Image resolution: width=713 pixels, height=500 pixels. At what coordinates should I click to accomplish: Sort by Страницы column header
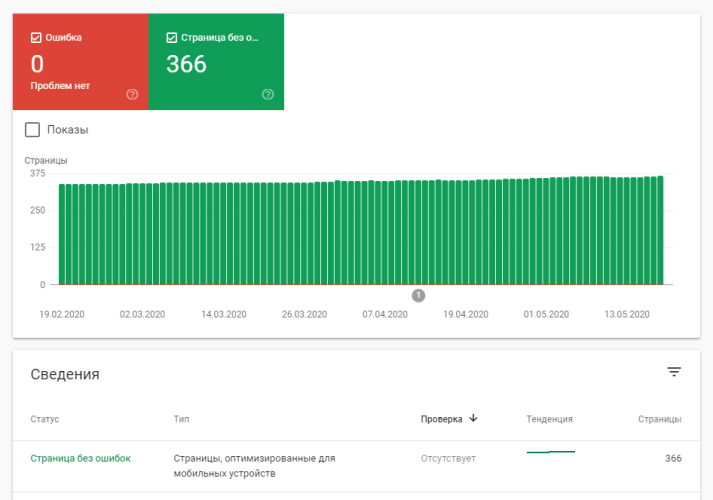659,419
